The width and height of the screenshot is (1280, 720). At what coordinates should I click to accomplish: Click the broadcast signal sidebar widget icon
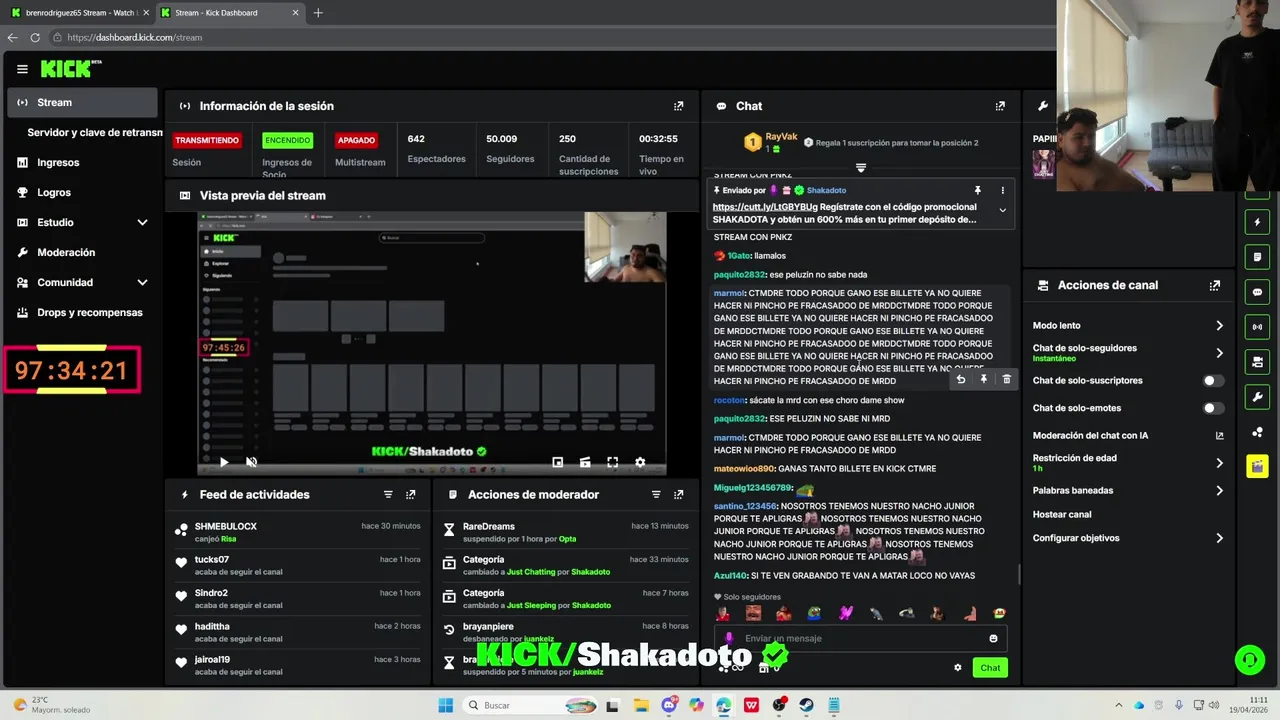click(1257, 327)
